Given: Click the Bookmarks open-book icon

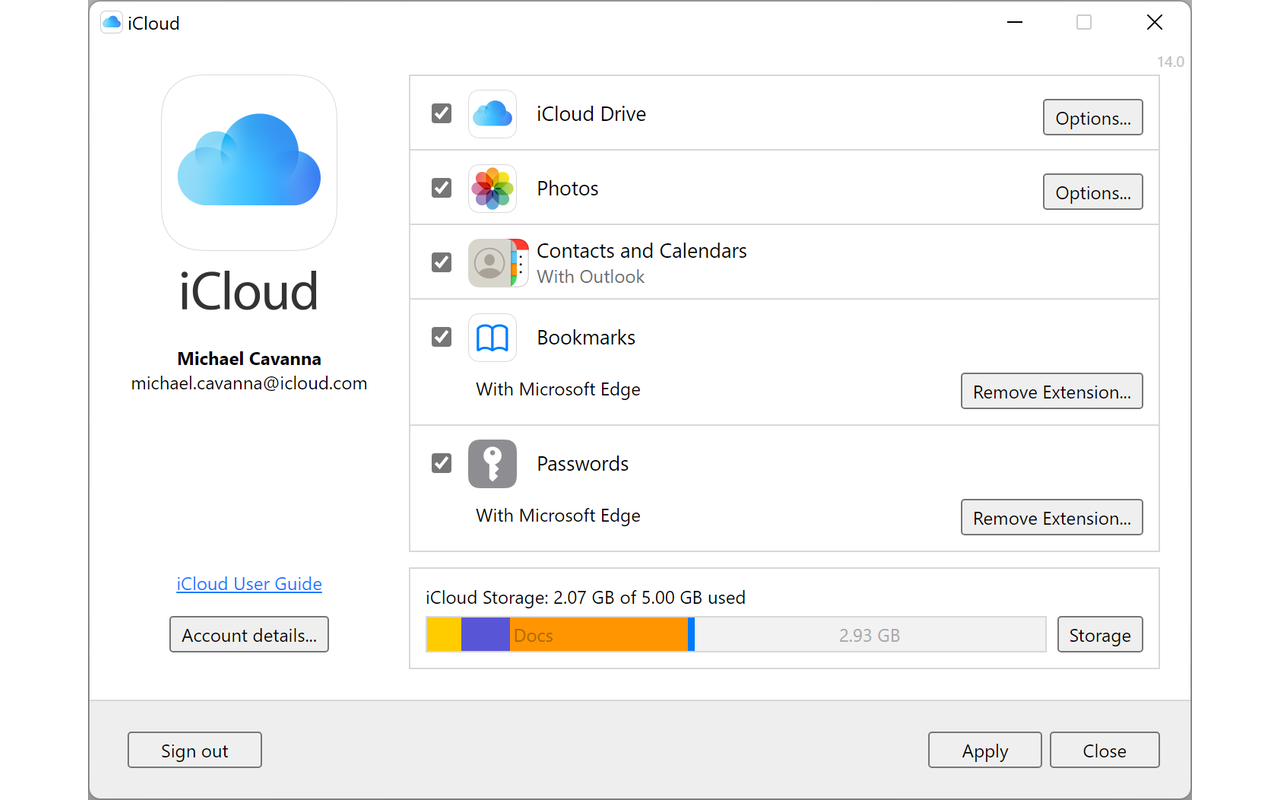Looking at the screenshot, I should pos(492,338).
